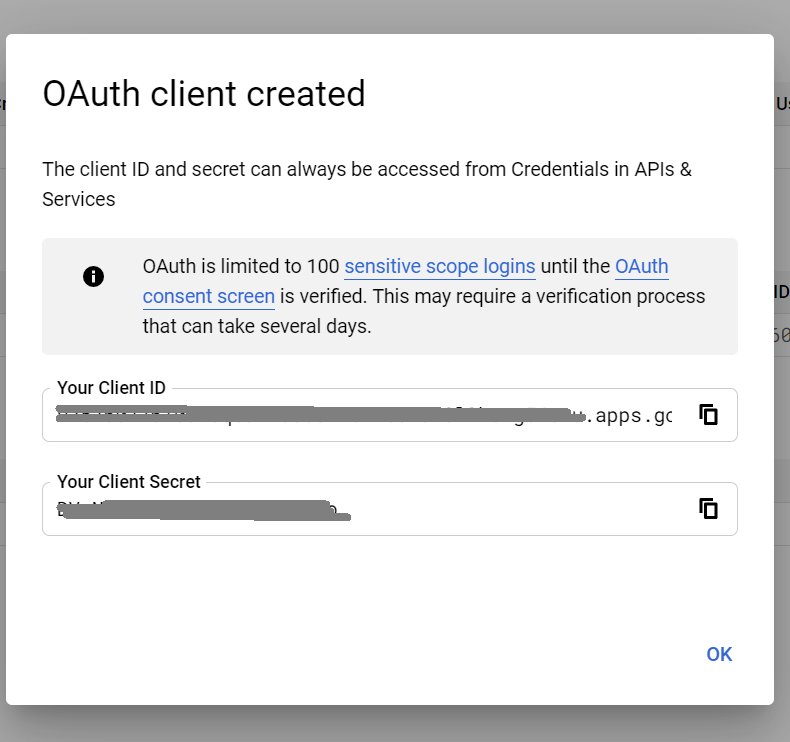Viewport: 790px width, 742px height.
Task: Click the "OAuth client created" dialog title
Action: coord(204,94)
